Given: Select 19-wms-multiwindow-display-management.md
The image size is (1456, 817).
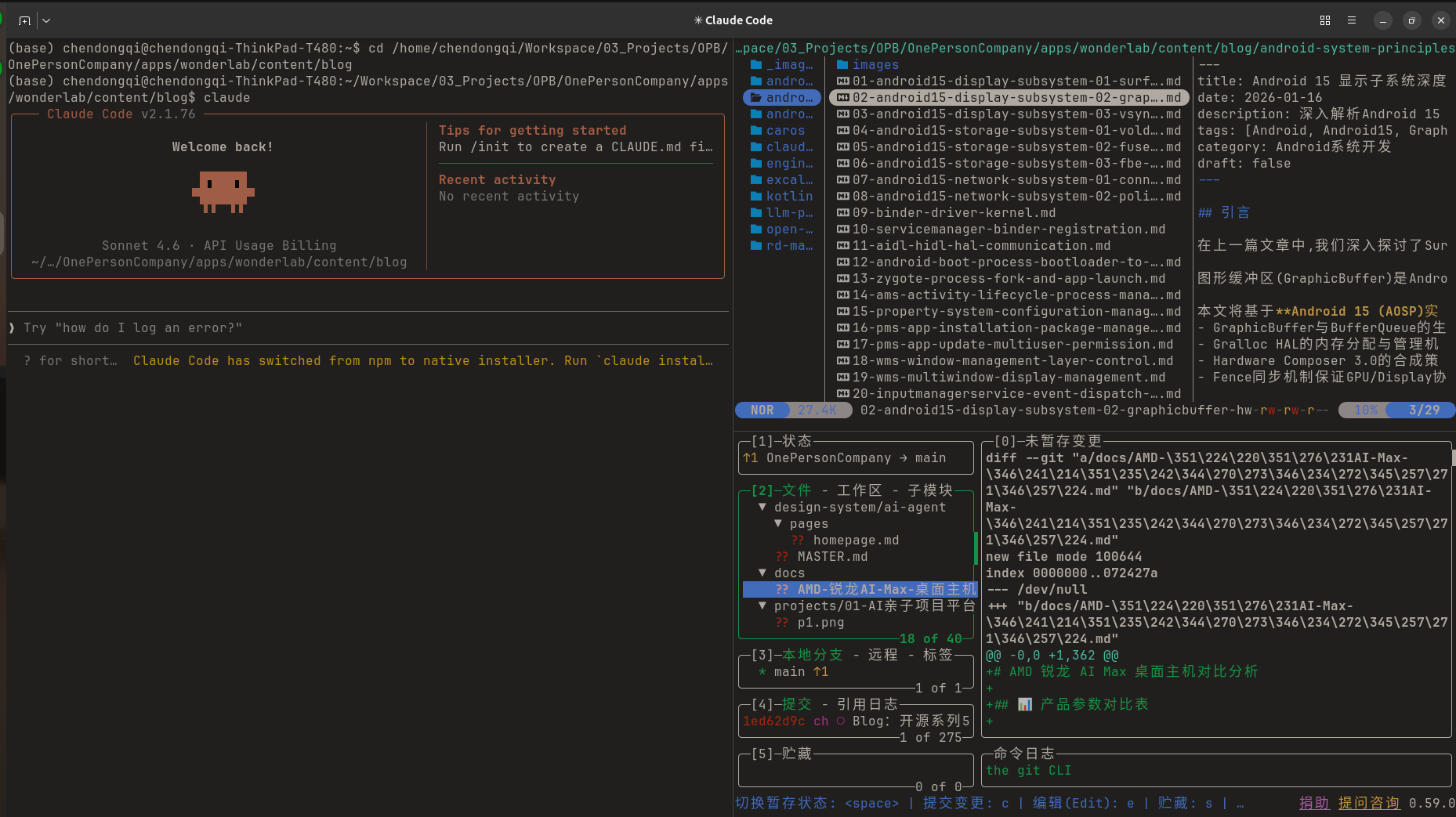Looking at the screenshot, I should (x=1009, y=378).
